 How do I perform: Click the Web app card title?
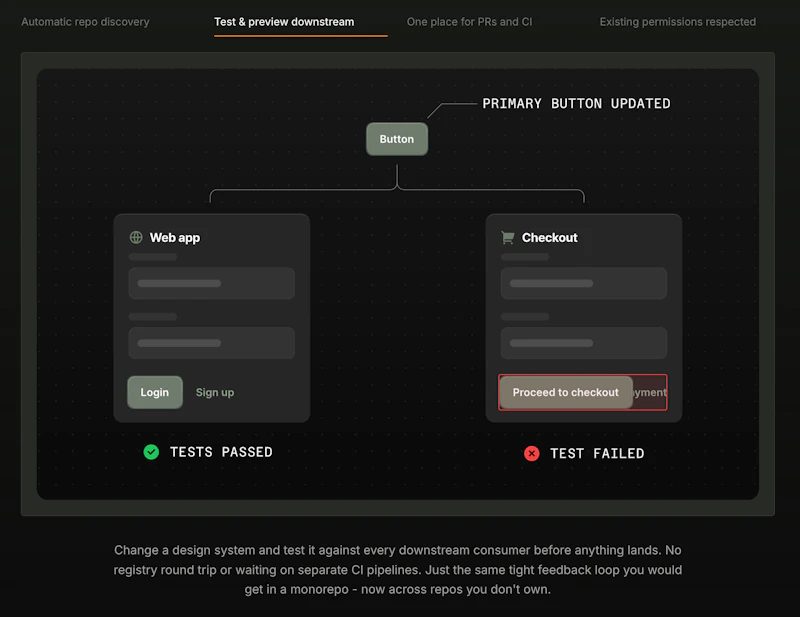174,237
